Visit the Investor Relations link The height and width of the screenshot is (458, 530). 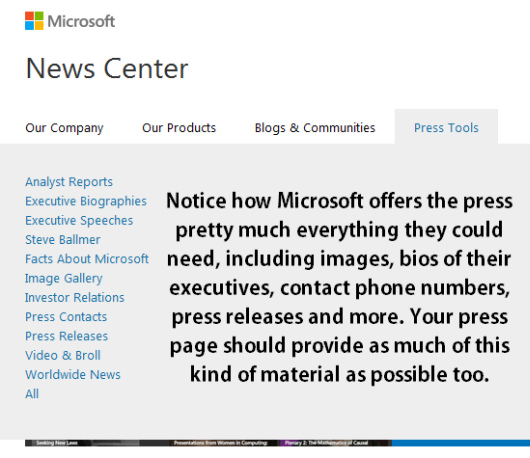(x=75, y=297)
